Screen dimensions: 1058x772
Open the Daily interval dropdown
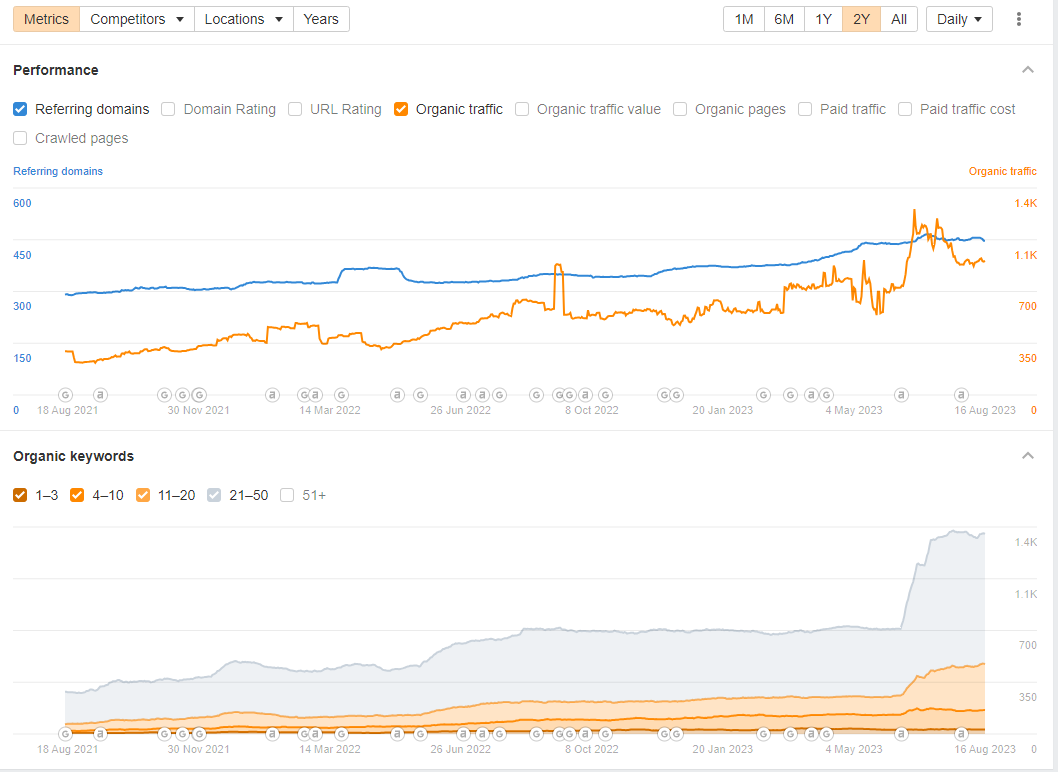(959, 19)
